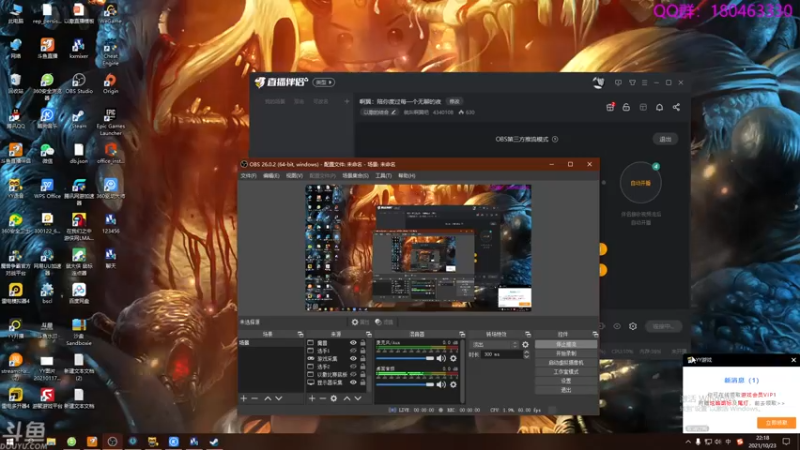Screen dimensions: 800x450
Task: Adjust the 麦克风/Aux volume slider
Action: (405, 359)
